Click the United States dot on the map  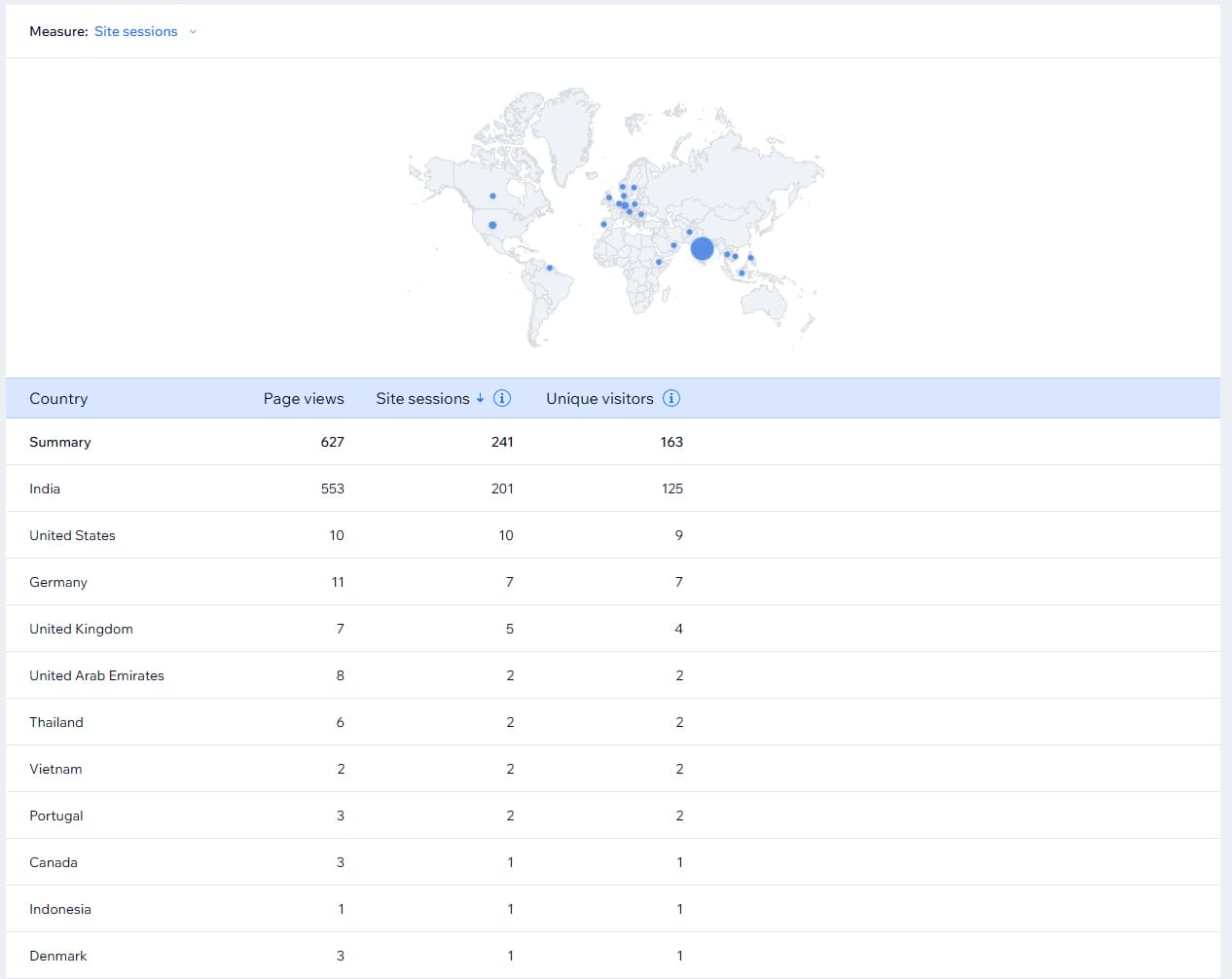coord(492,225)
